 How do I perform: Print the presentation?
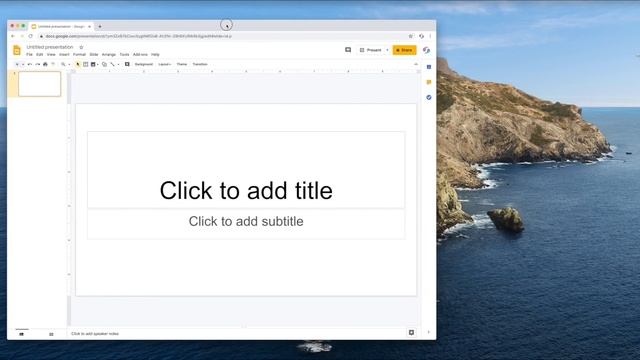coord(45,64)
